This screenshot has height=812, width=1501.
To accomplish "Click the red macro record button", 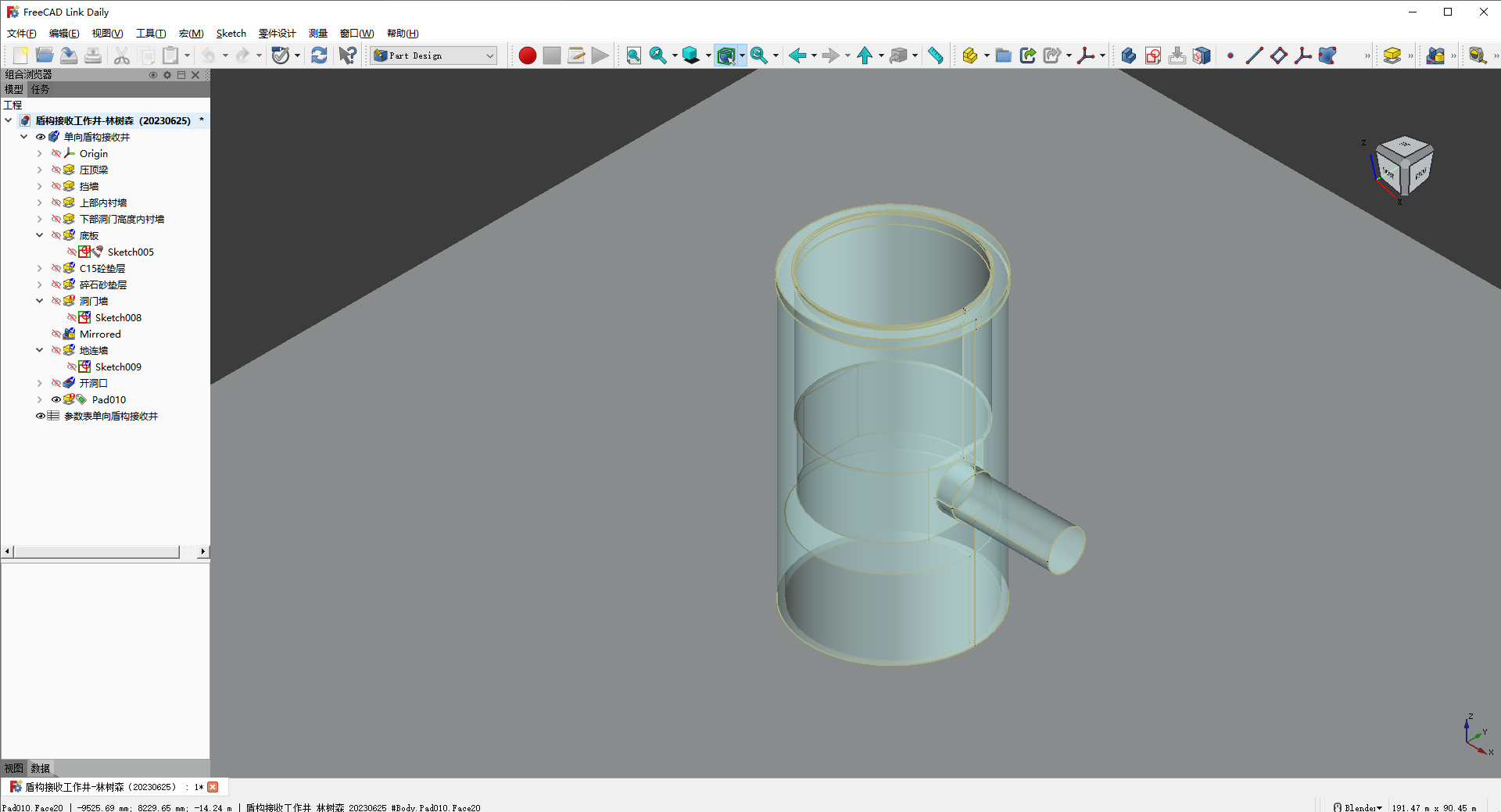I will tap(527, 55).
